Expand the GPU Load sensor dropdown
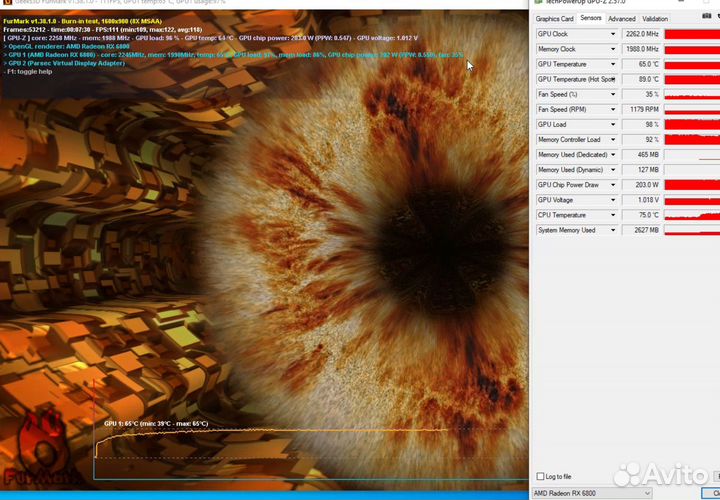Image resolution: width=720 pixels, height=500 pixels. (x=613, y=124)
